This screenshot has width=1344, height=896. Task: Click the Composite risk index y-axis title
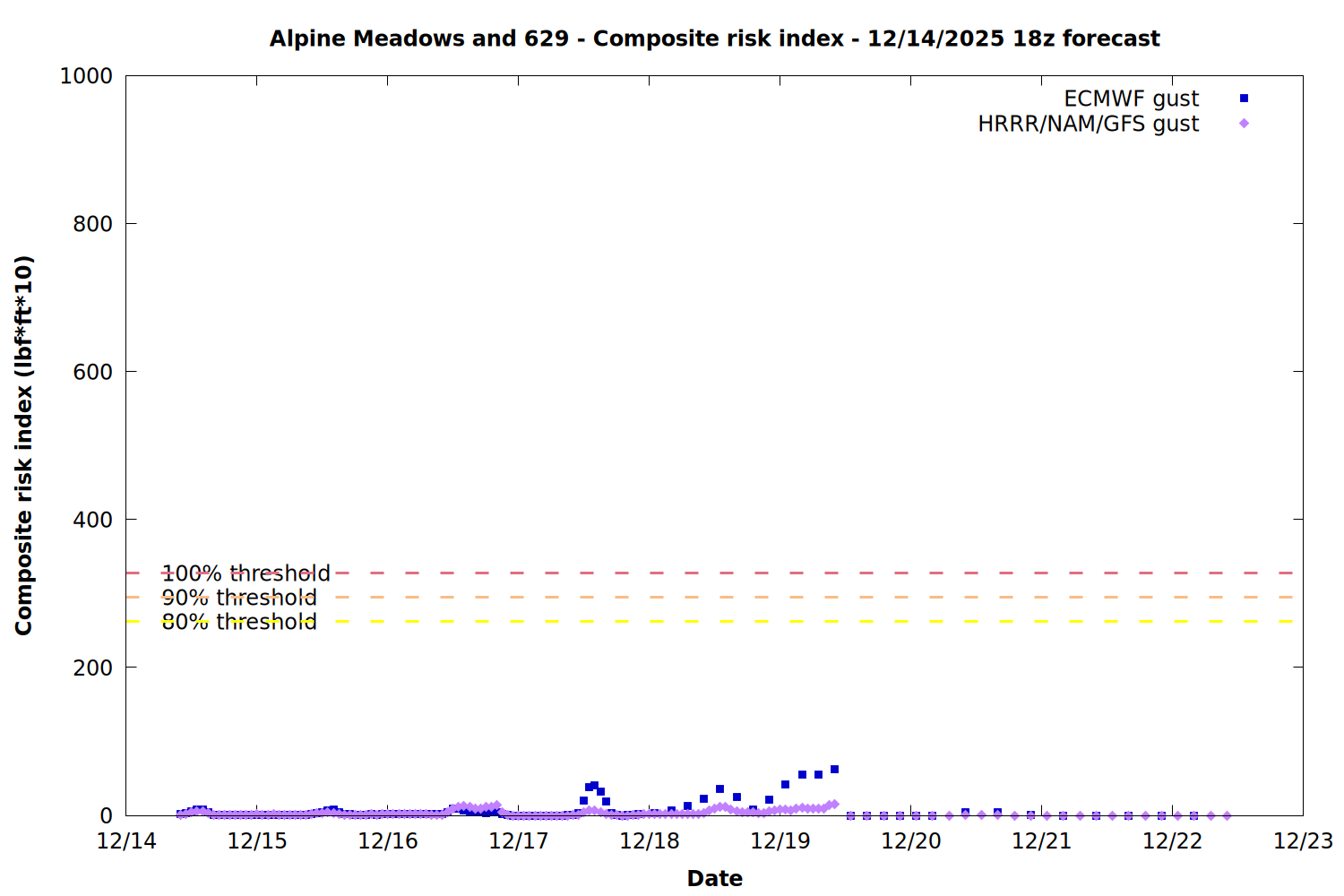pyautogui.click(x=24, y=445)
